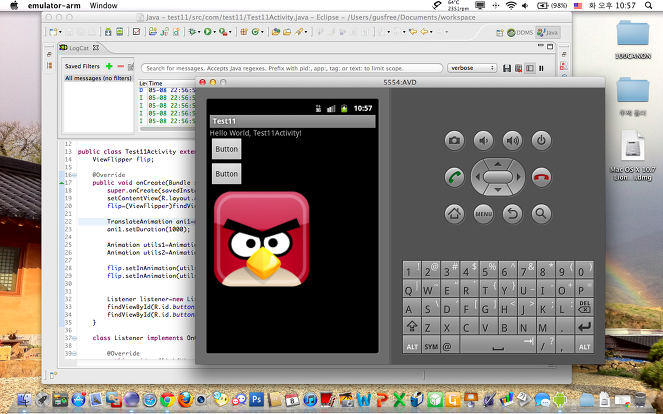Click the SYM key on emulator keyboard
The width and height of the screenshot is (663, 414).
point(431,346)
